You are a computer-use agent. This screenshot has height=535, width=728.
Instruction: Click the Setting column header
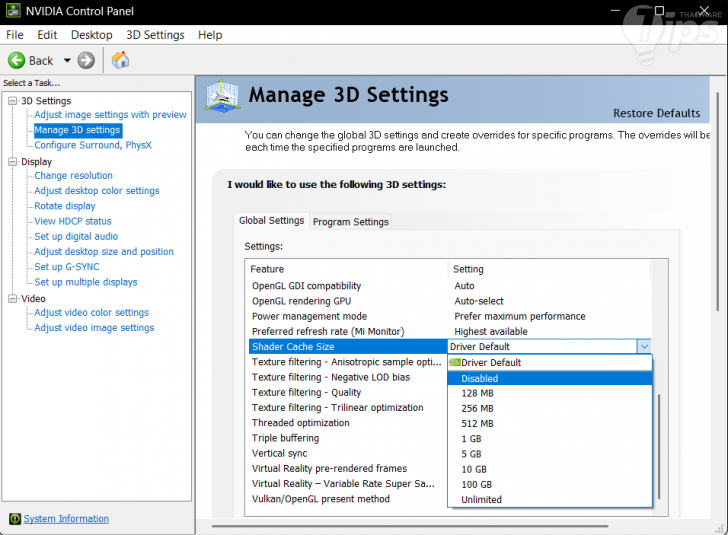tap(550, 269)
